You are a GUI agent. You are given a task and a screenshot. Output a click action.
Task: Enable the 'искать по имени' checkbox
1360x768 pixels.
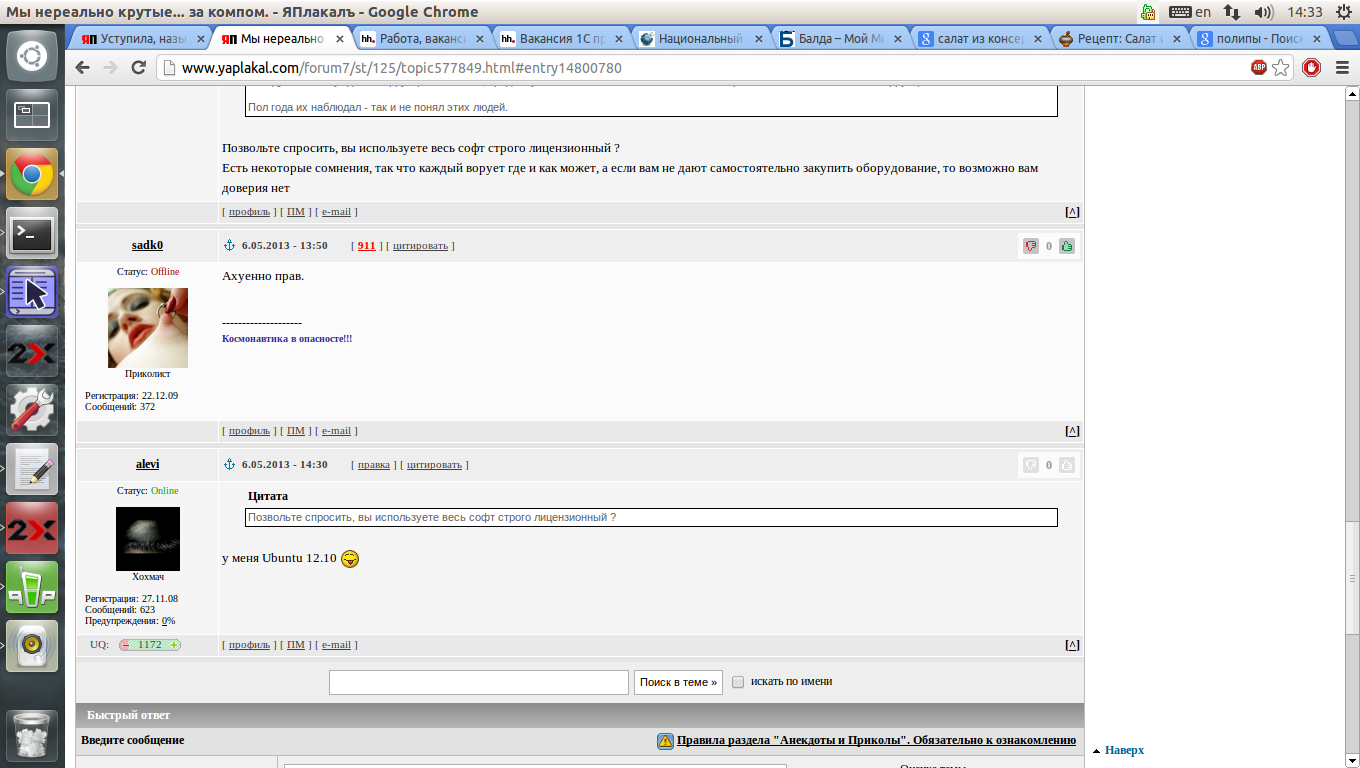(x=738, y=682)
